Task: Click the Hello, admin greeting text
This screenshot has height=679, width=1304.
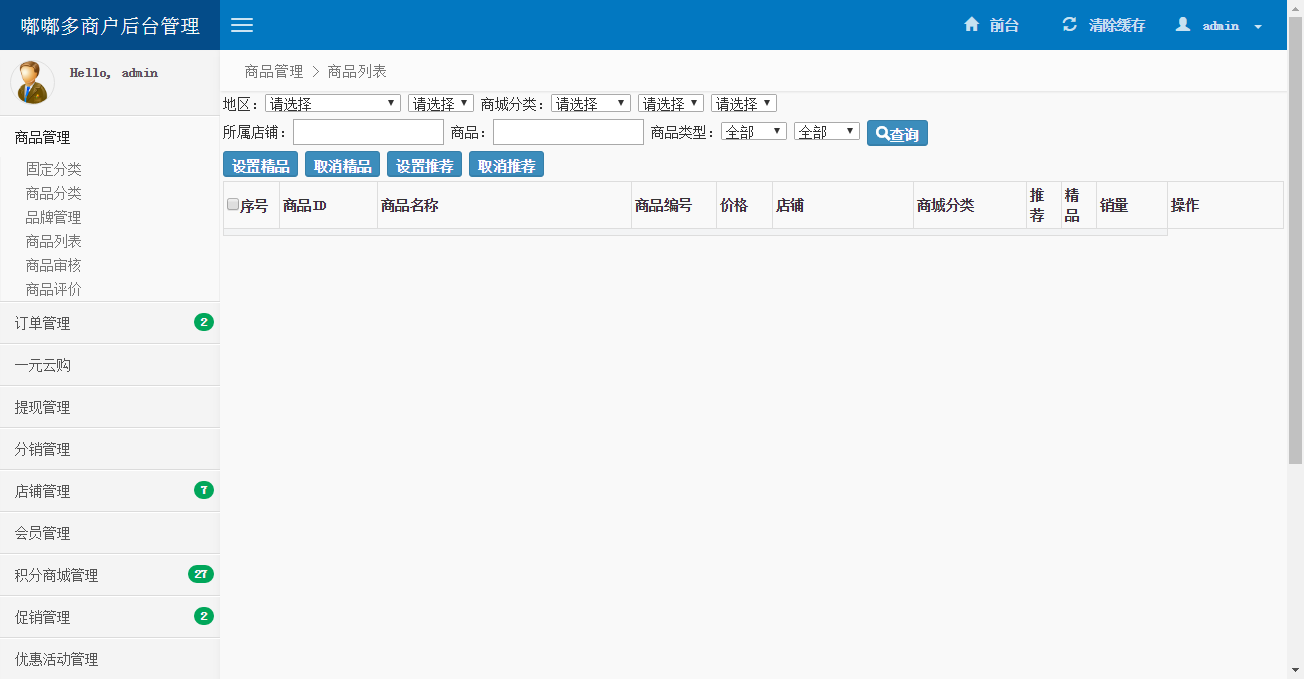Action: (x=114, y=73)
